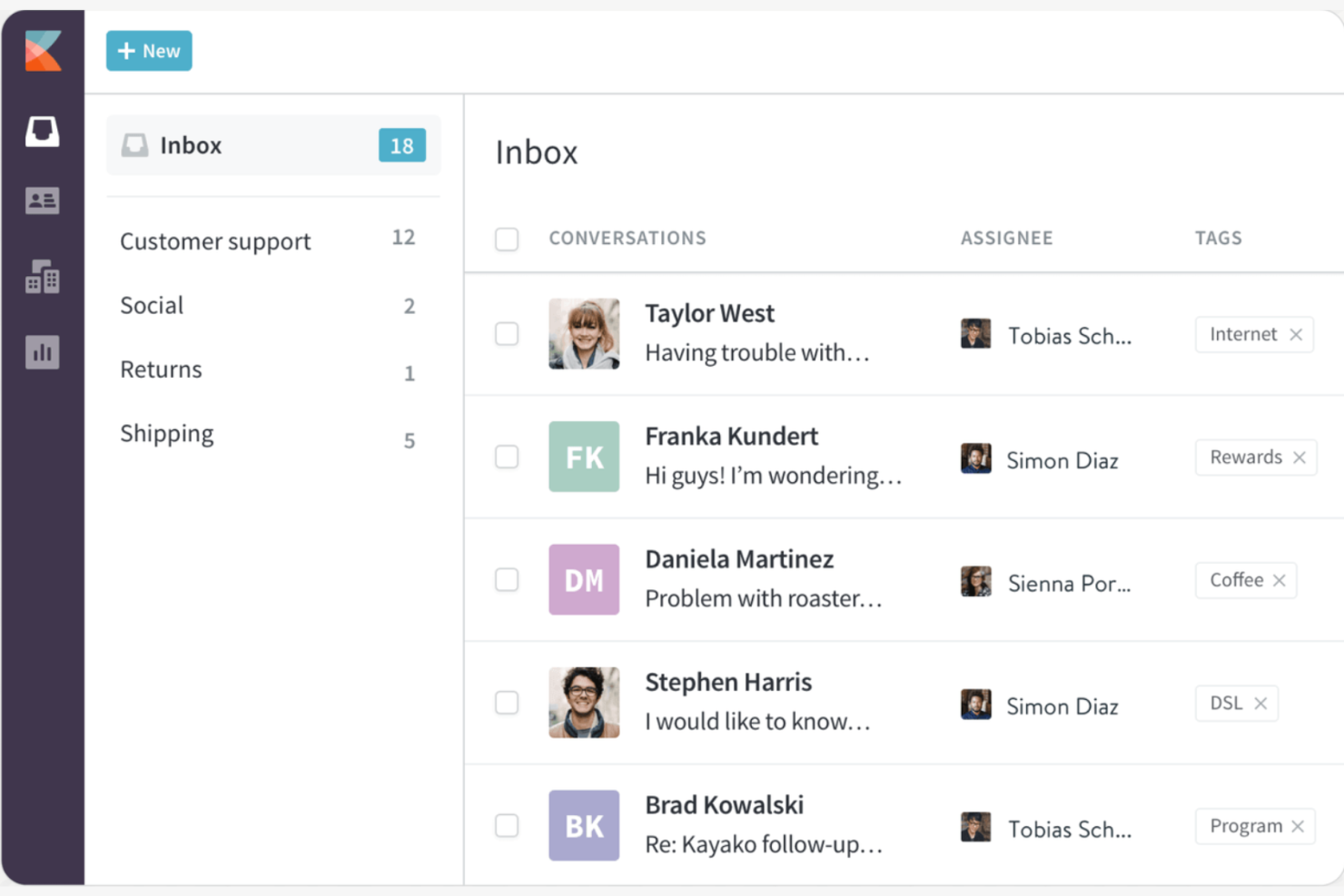Click Stephen Harris's avatar photo
Screen dimensions: 1344x896
click(x=584, y=703)
